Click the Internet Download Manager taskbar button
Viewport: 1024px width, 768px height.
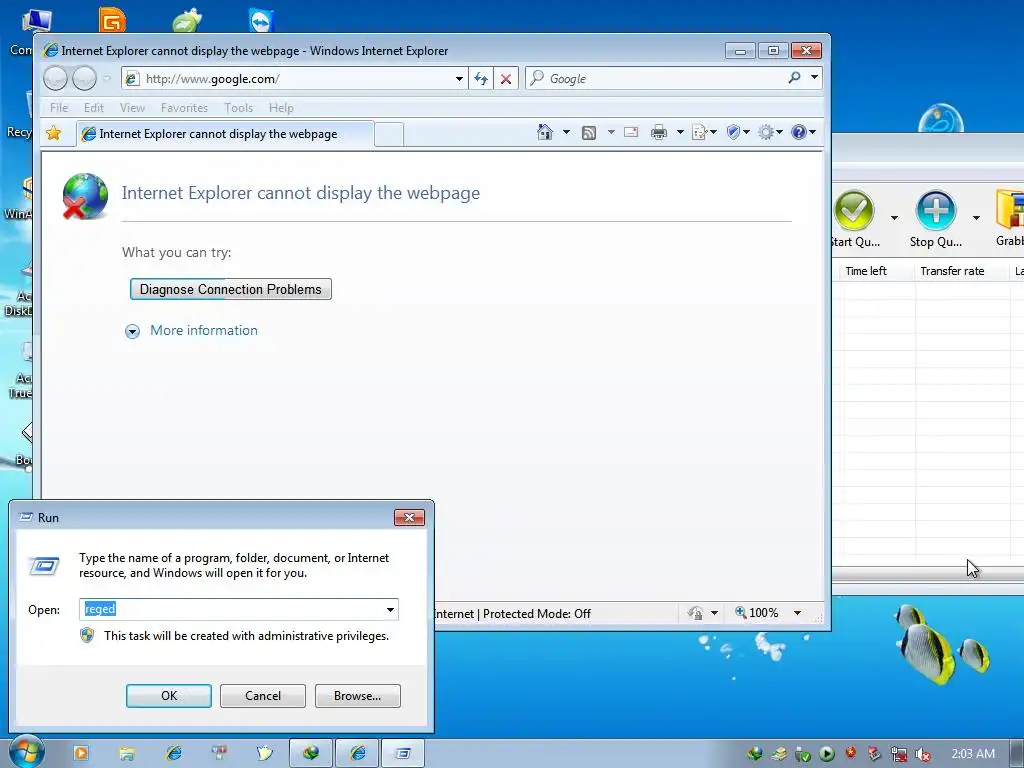coord(311,754)
